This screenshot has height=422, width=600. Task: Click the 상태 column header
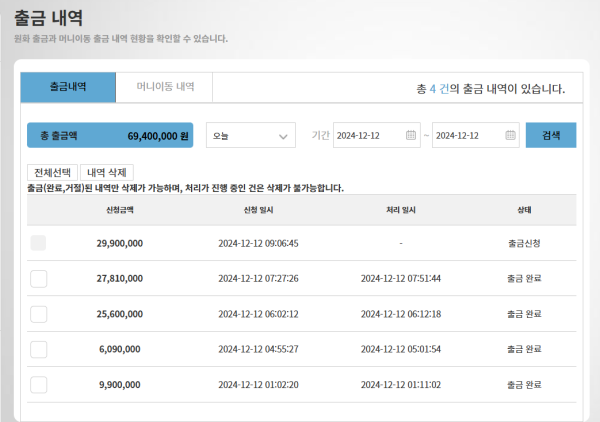click(x=525, y=210)
